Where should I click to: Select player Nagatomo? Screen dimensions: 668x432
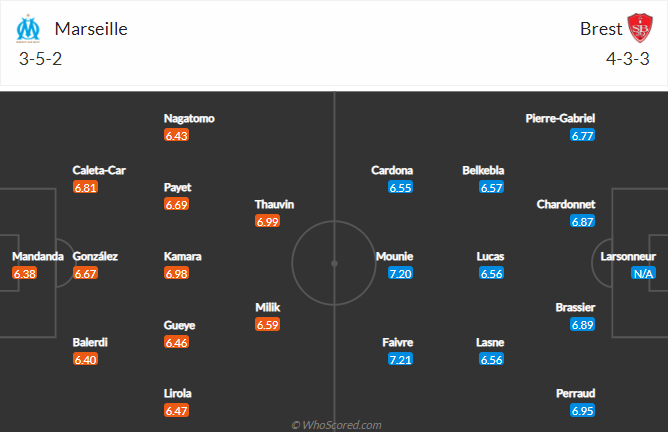189,118
